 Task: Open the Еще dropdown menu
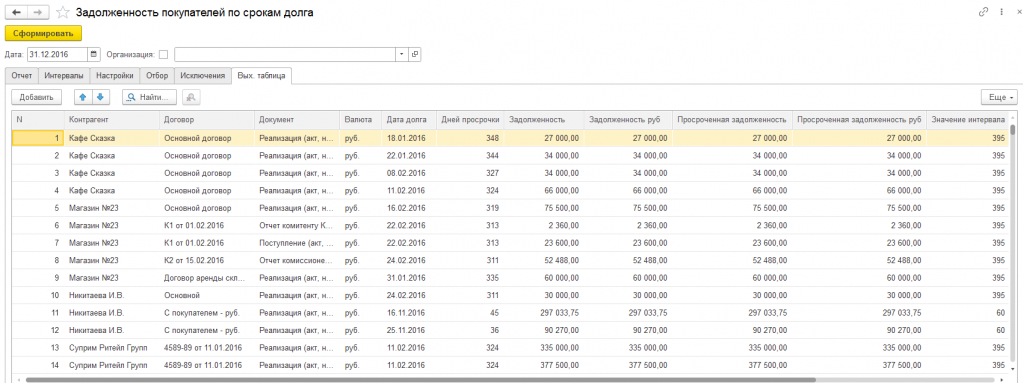(999, 97)
